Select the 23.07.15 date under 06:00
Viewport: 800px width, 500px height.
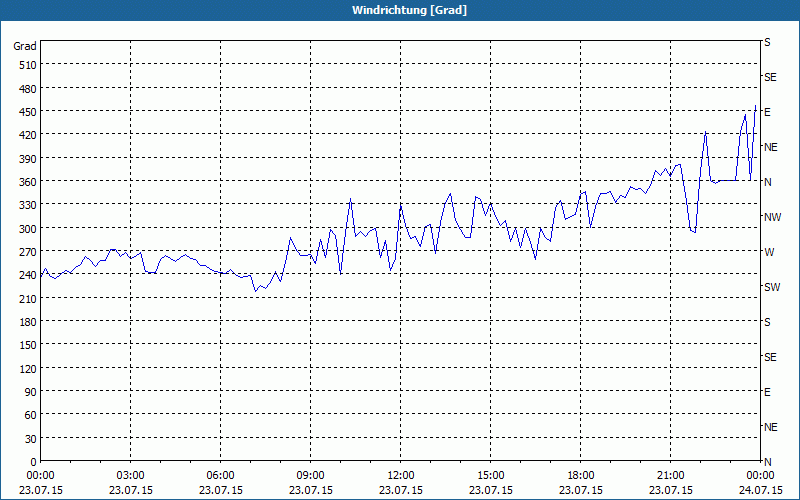(x=220, y=490)
